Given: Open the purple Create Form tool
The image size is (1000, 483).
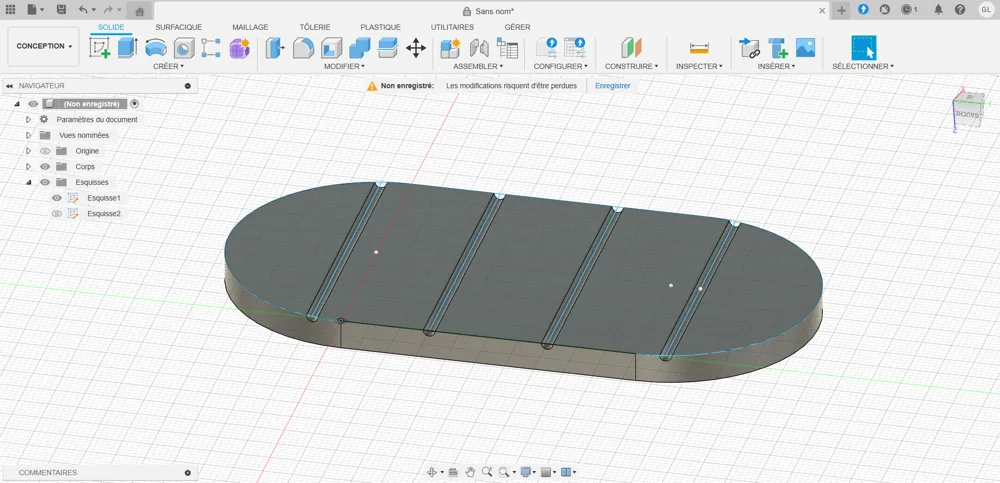Looking at the screenshot, I should (240, 48).
